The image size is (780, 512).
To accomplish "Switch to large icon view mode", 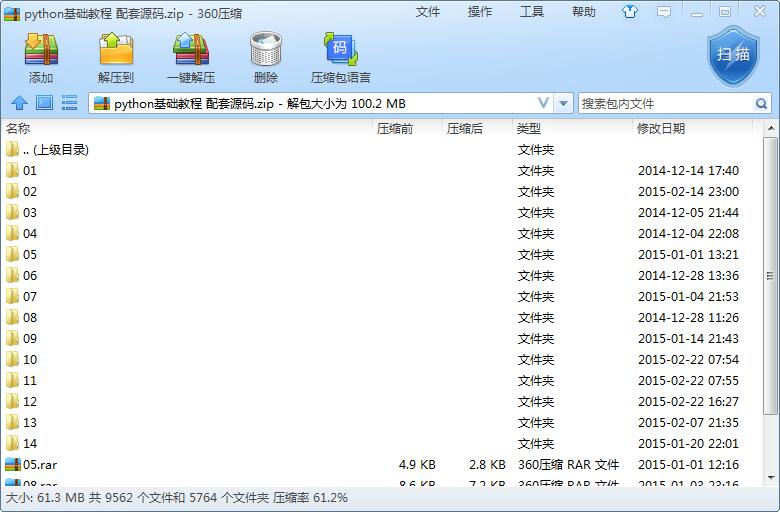I will tap(44, 103).
